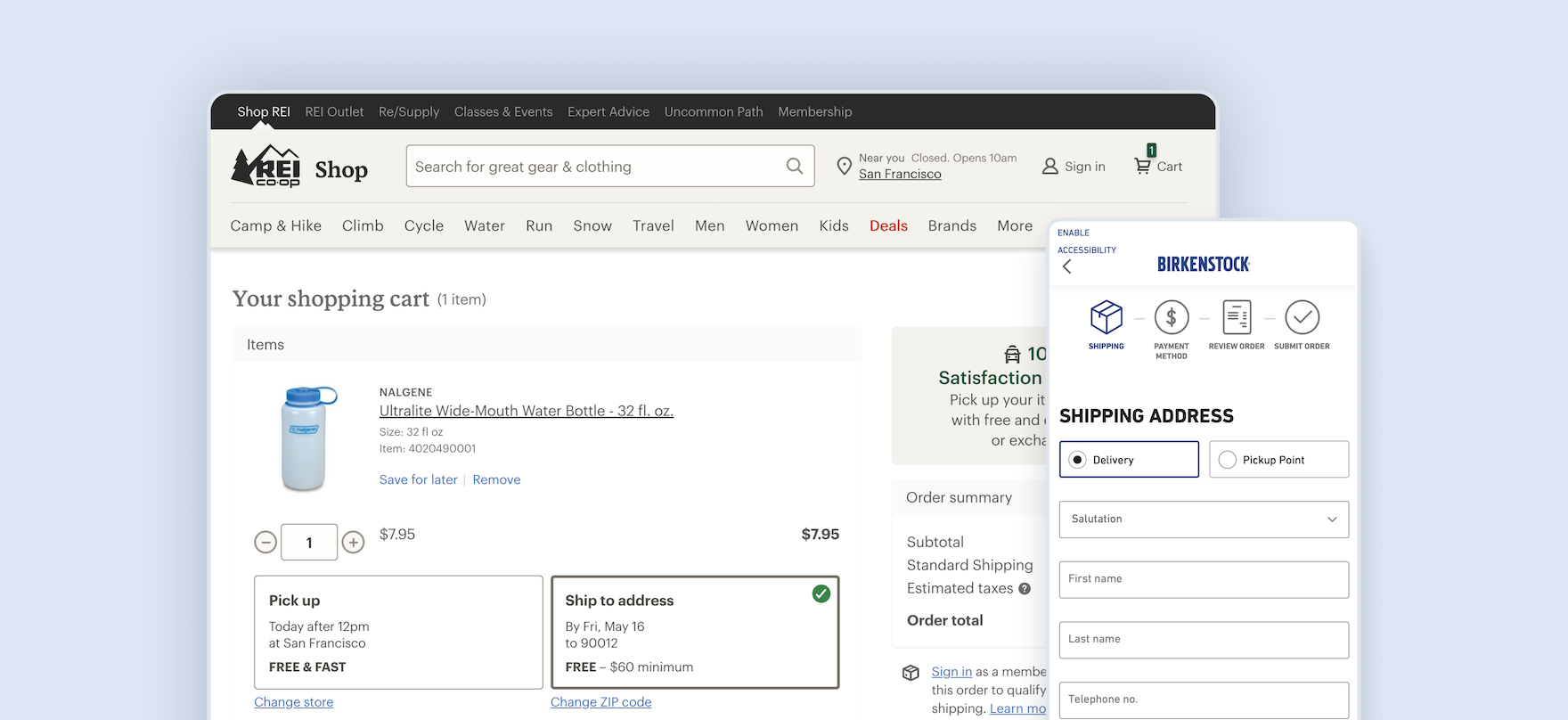1568x720 pixels.
Task: Open the Camp & Hike category menu
Action: tap(275, 226)
